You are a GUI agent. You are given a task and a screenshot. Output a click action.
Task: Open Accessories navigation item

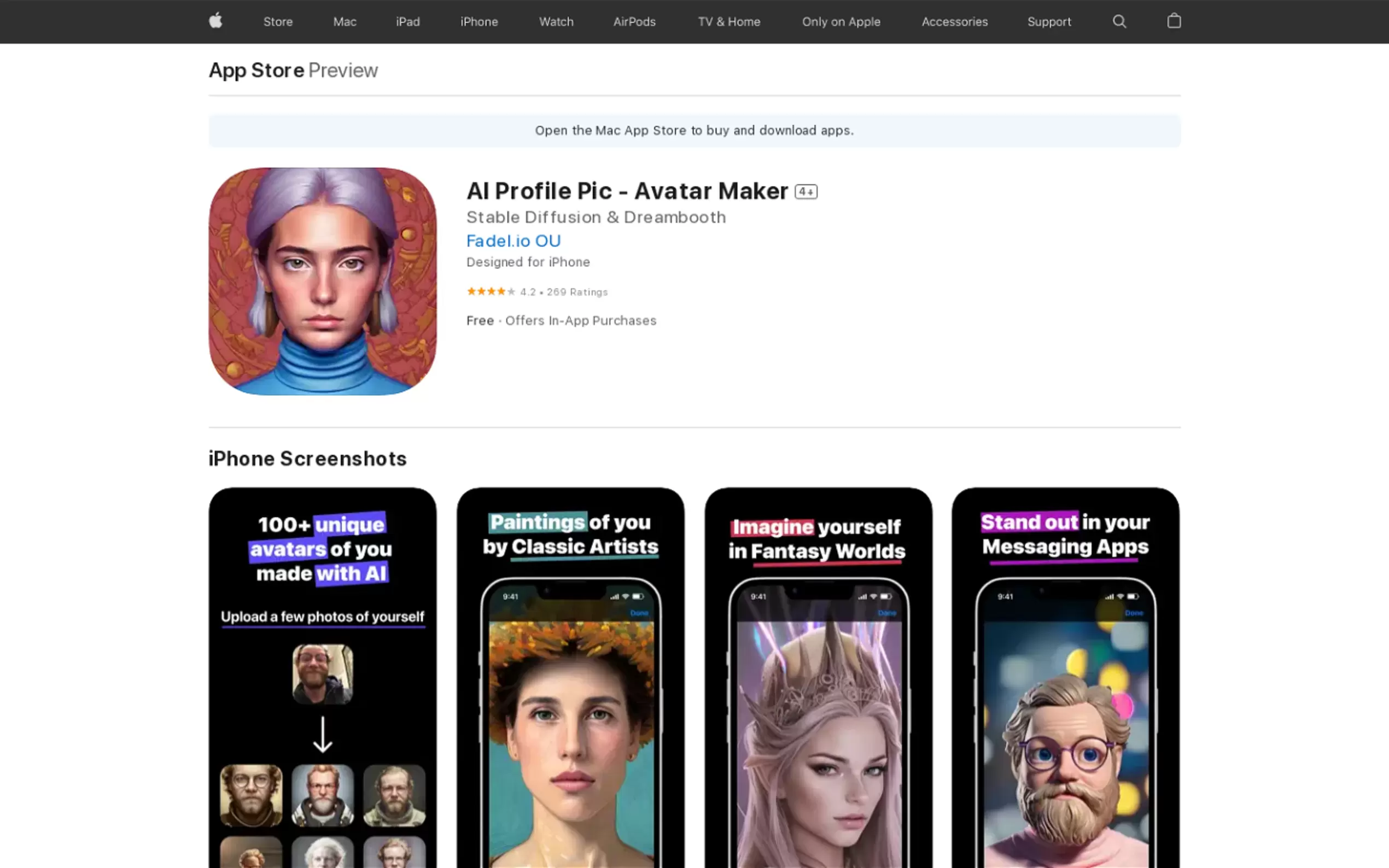(954, 22)
